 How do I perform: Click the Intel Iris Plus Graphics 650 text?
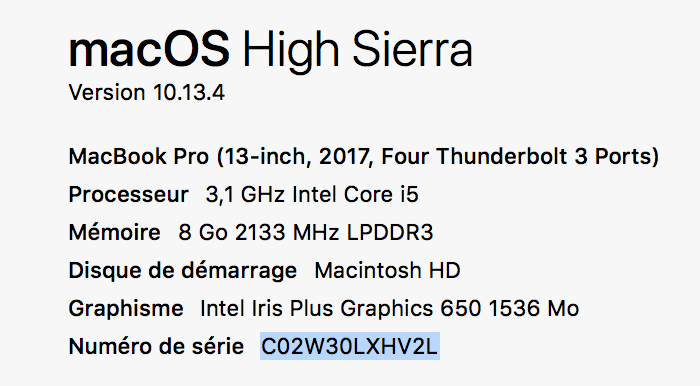[x=341, y=308]
